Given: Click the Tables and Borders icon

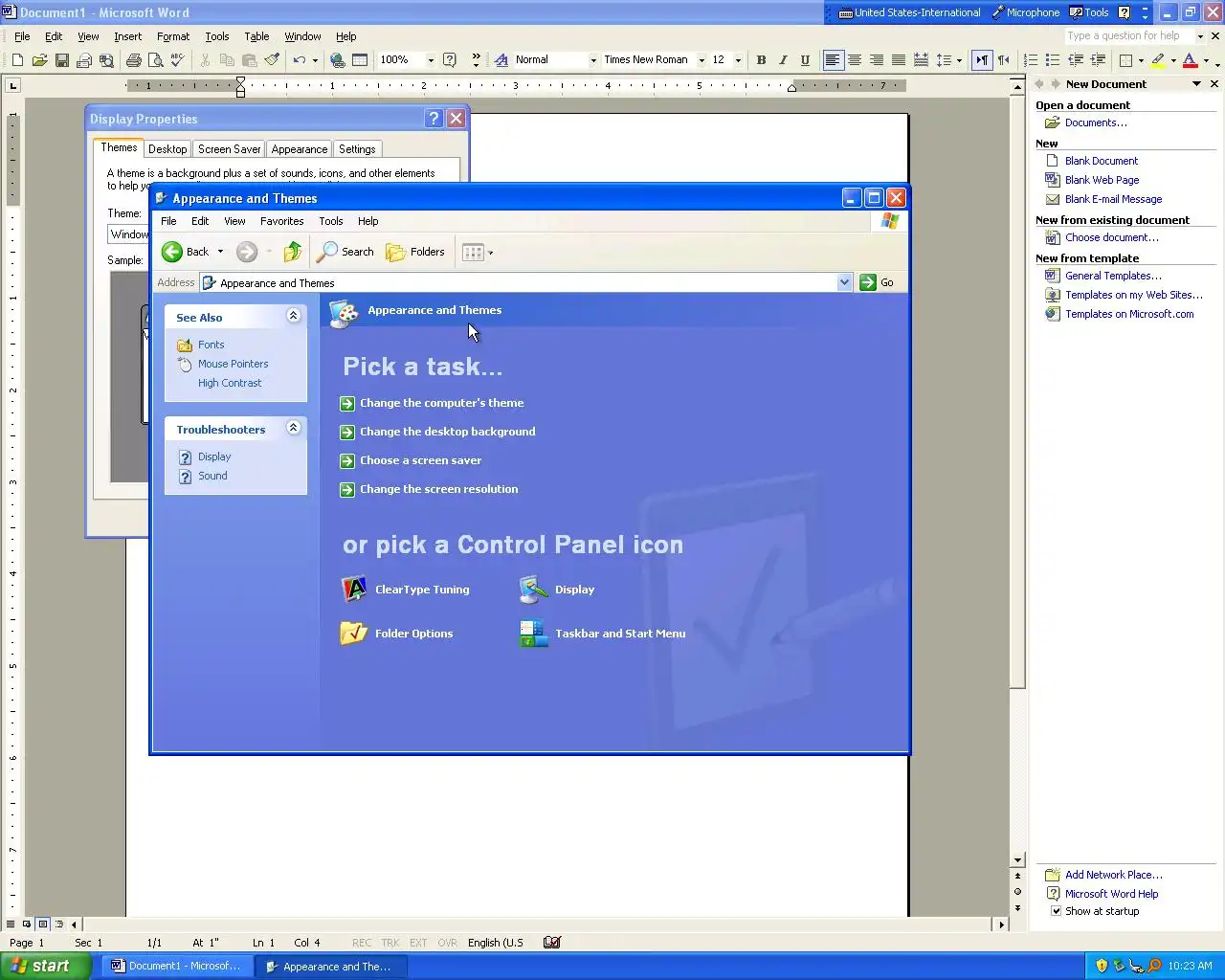Looking at the screenshot, I should 360,60.
